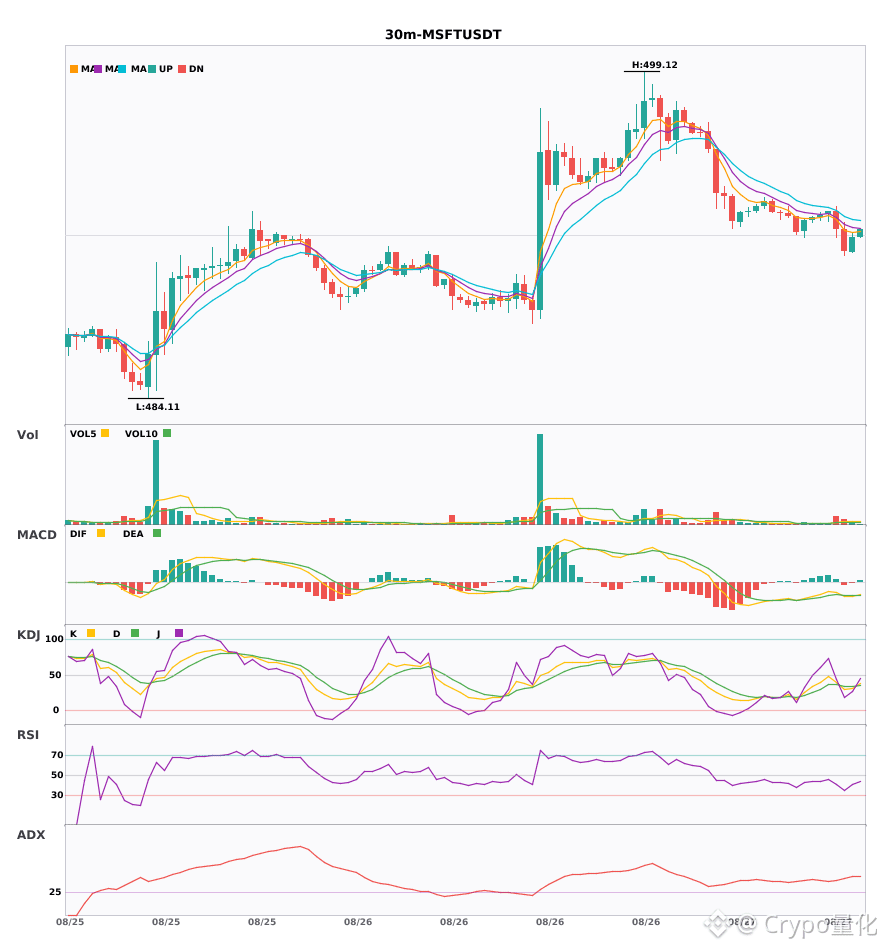Click the Vol panel label
Screen dimensions: 885x950
[x=27, y=435]
